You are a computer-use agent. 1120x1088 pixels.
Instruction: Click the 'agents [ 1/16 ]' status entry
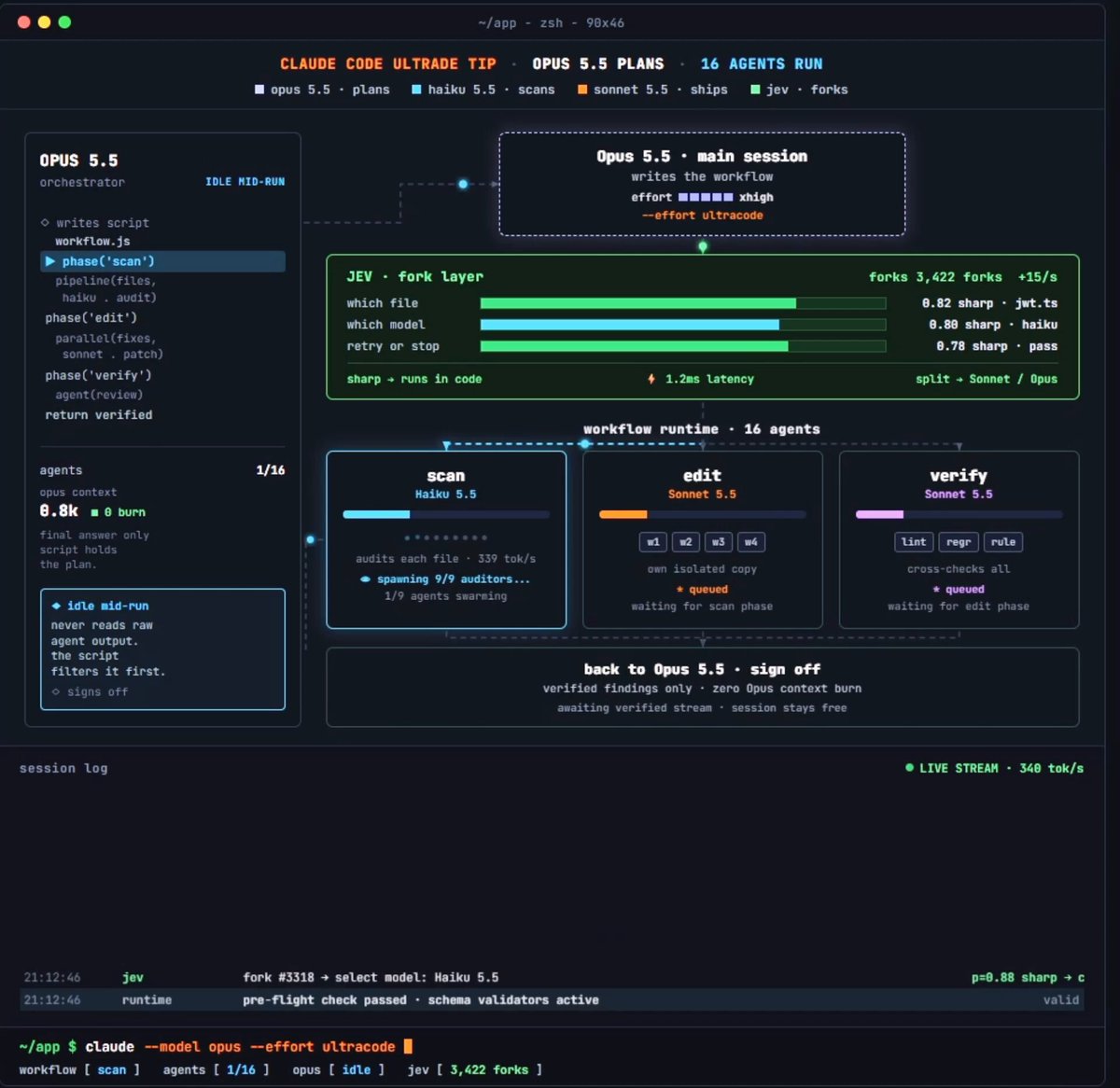(x=217, y=1070)
